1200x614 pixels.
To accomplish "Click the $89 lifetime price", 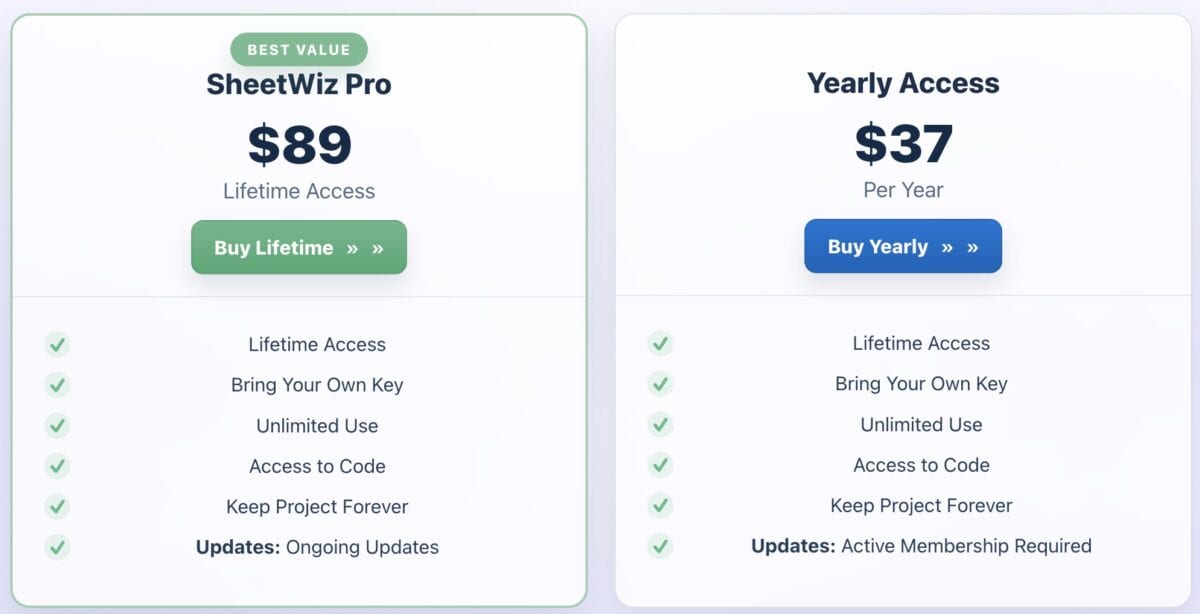I will pyautogui.click(x=299, y=144).
